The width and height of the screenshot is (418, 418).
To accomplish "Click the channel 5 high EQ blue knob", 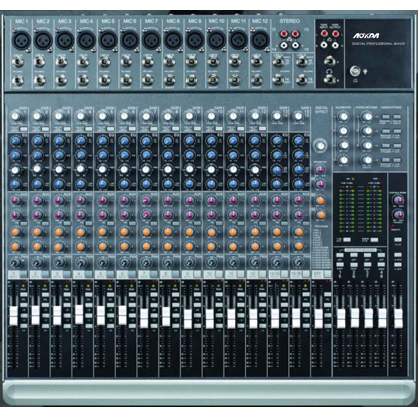I will pos(102,141).
